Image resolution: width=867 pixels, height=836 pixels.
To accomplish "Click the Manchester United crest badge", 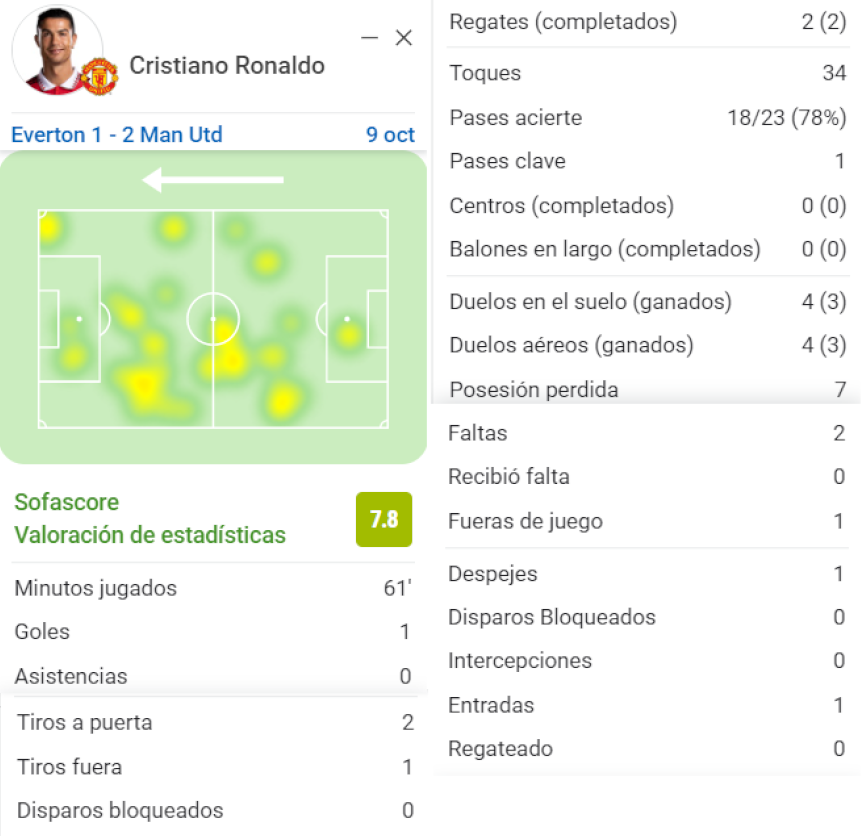I will click(100, 77).
